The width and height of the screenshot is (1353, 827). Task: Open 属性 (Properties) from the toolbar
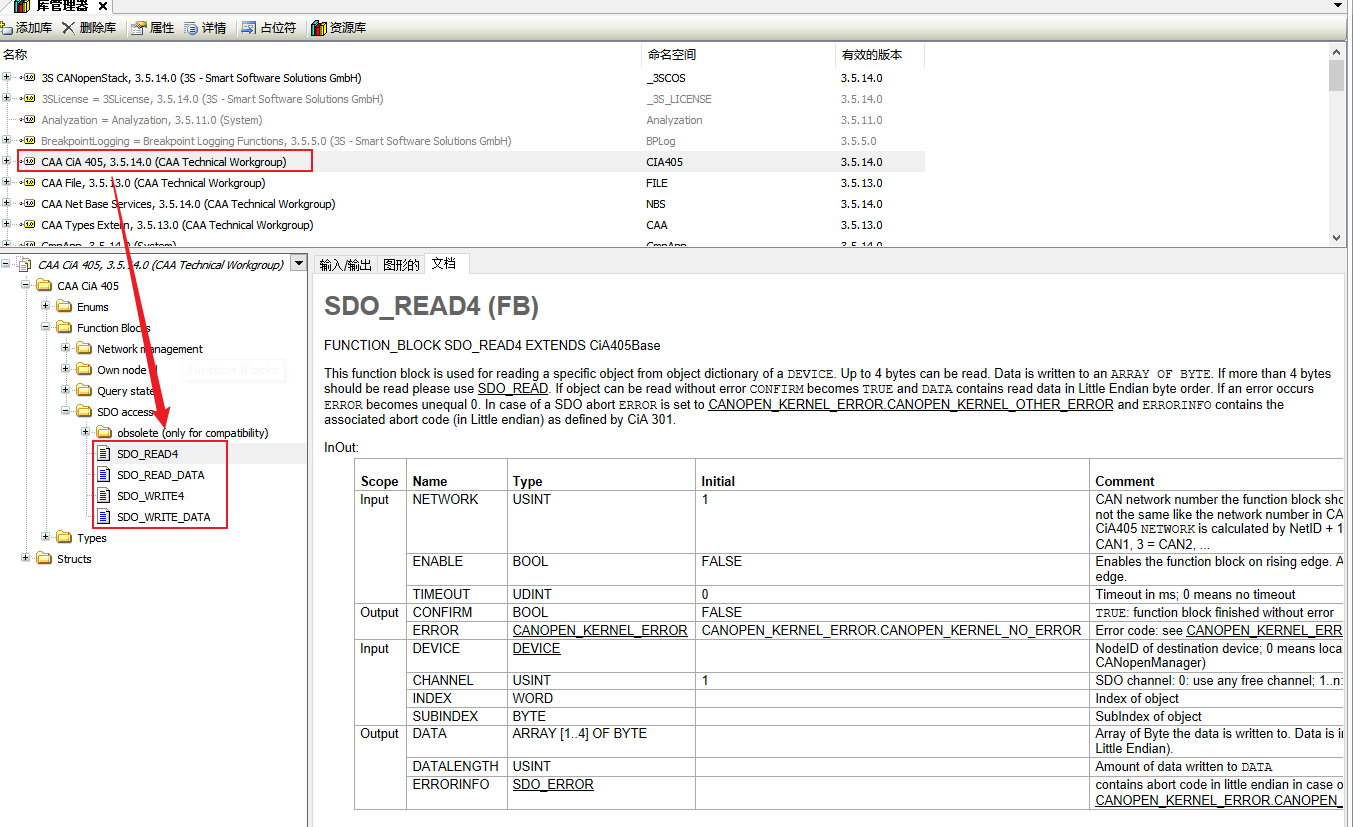click(139, 28)
